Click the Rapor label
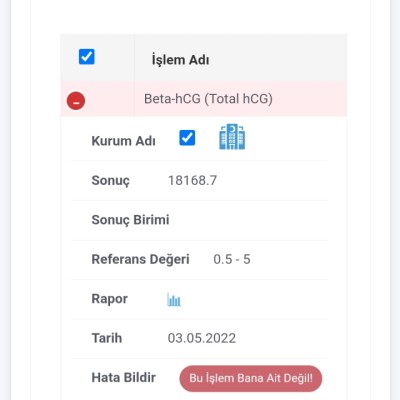Image resolution: width=400 pixels, height=400 pixels. [x=109, y=299]
